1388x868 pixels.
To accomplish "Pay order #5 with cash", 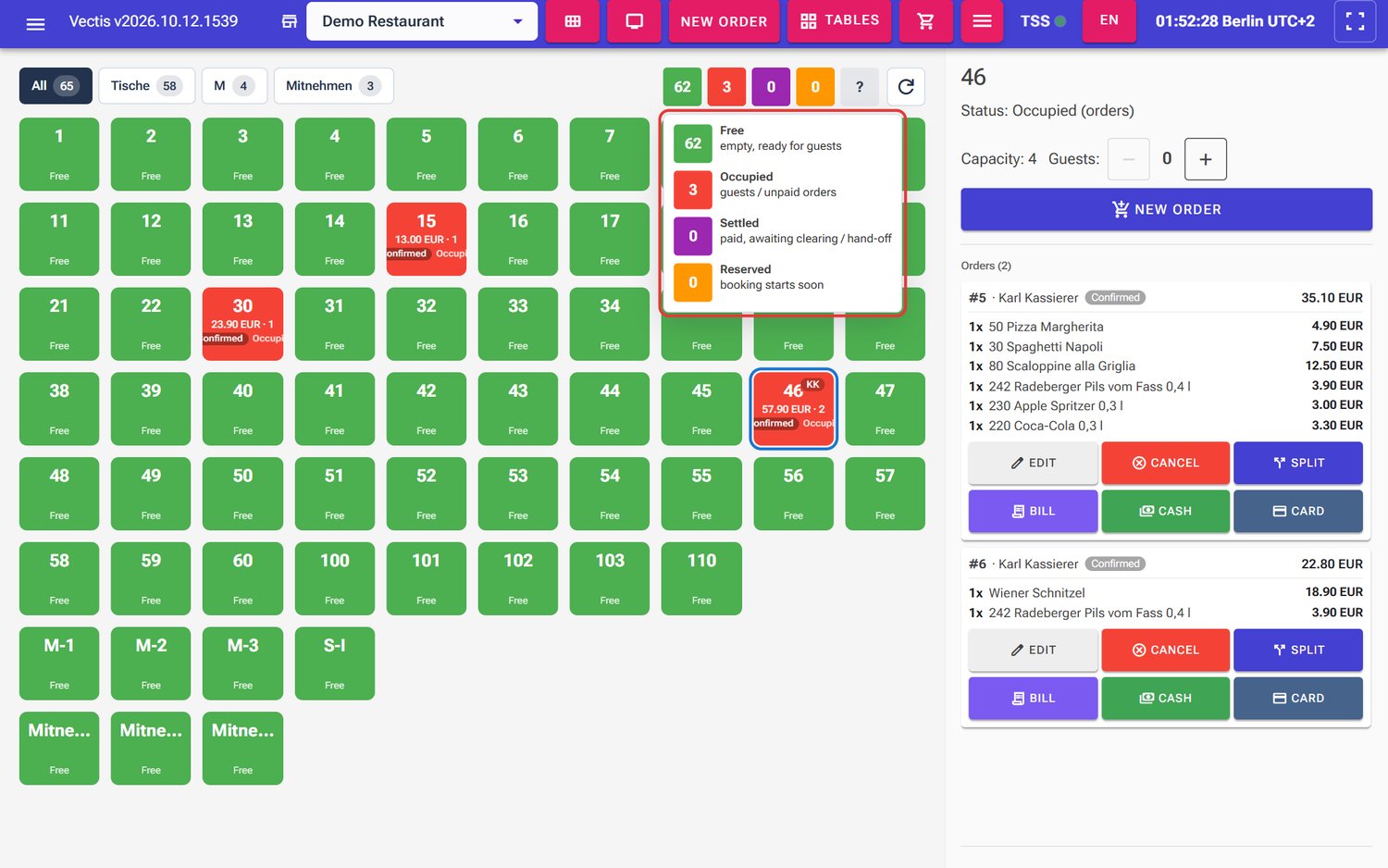I will [1166, 511].
